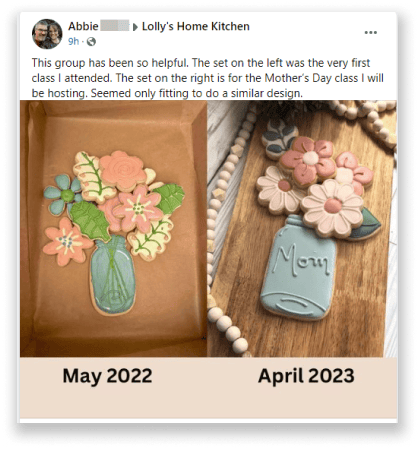Open the April 2023 cookie photo
Screen dimensions: 419x449
click(x=302, y=229)
